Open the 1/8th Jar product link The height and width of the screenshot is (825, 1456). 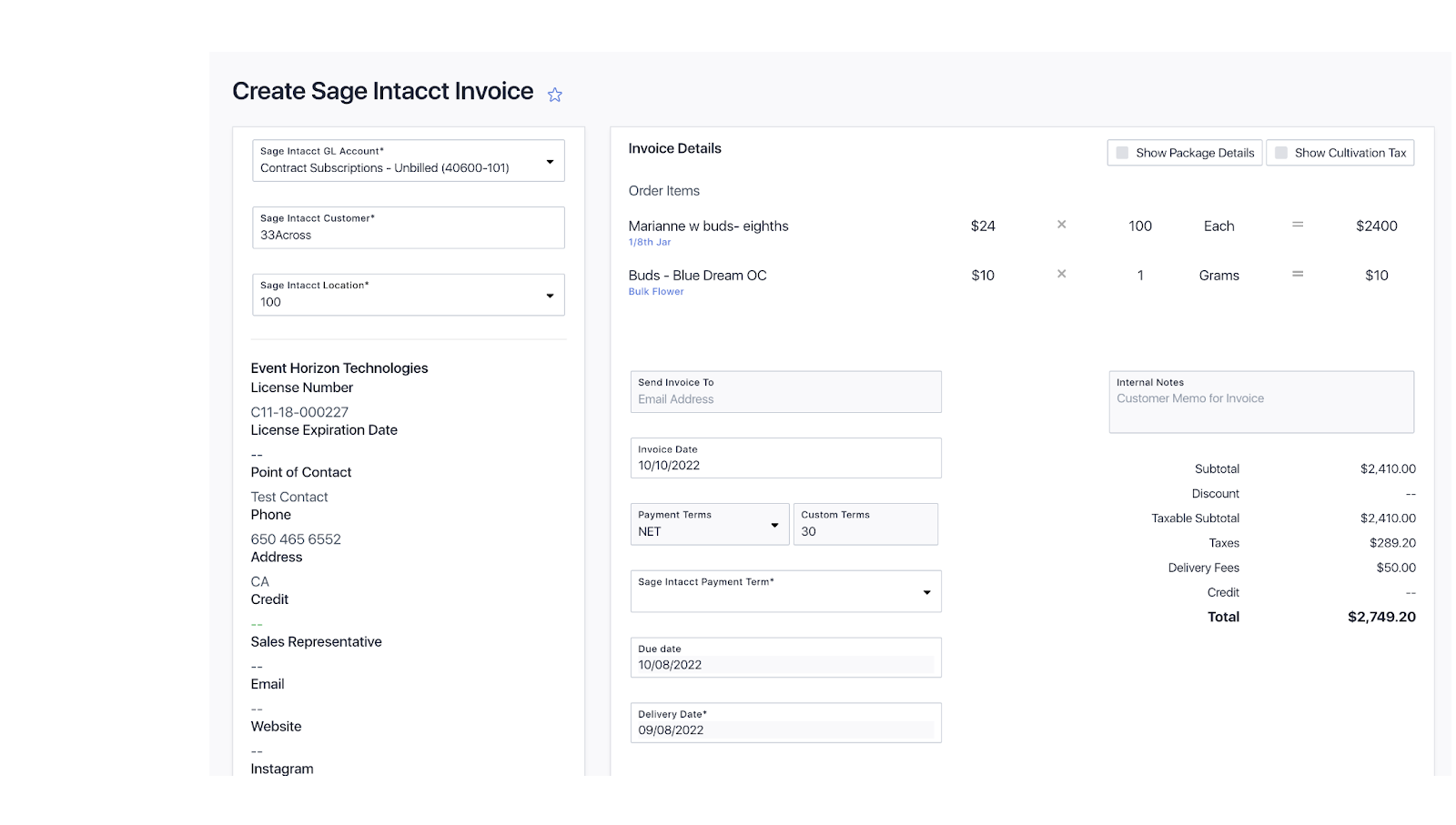pos(649,242)
